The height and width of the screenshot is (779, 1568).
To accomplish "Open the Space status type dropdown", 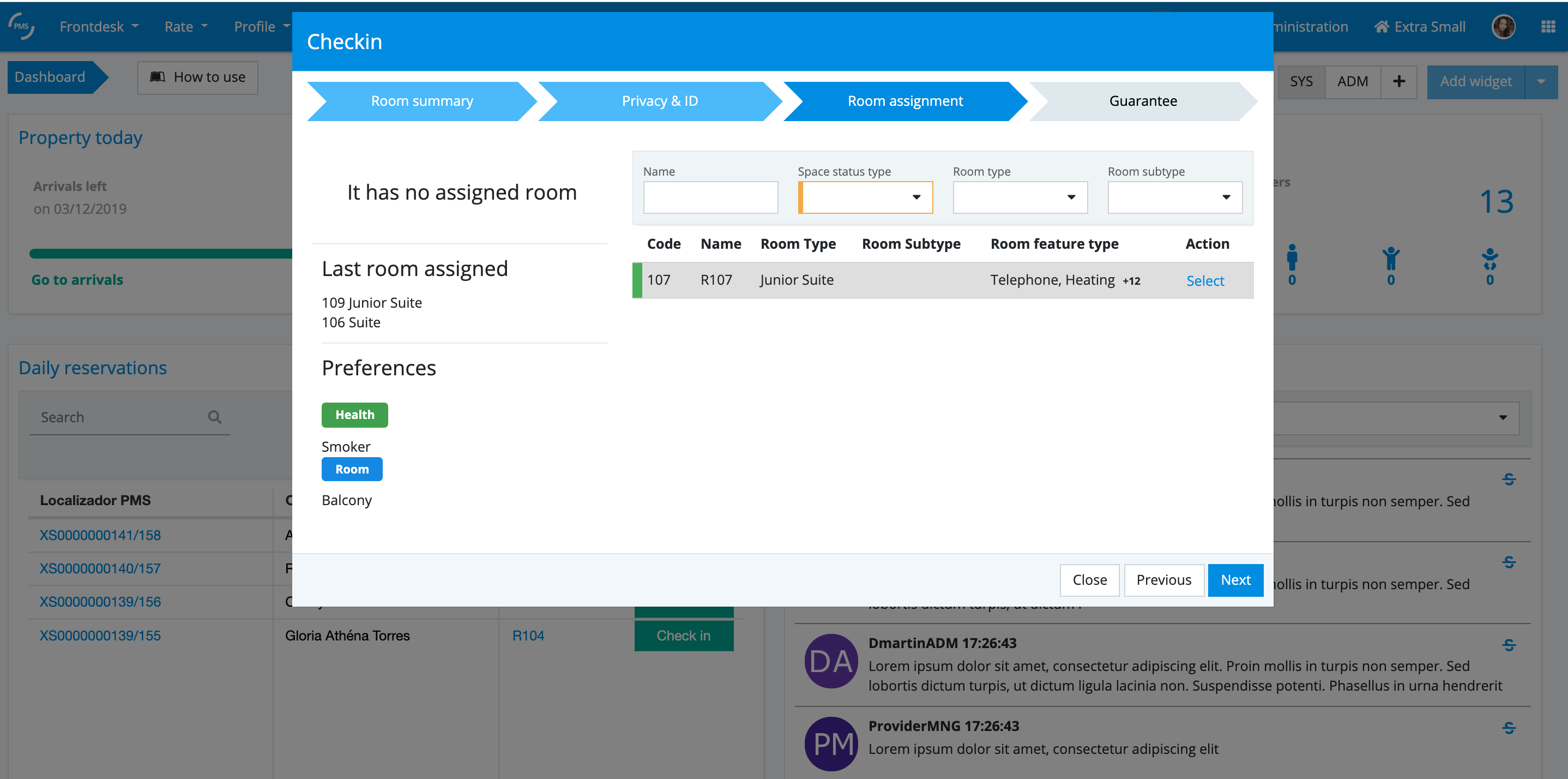I will (x=865, y=197).
